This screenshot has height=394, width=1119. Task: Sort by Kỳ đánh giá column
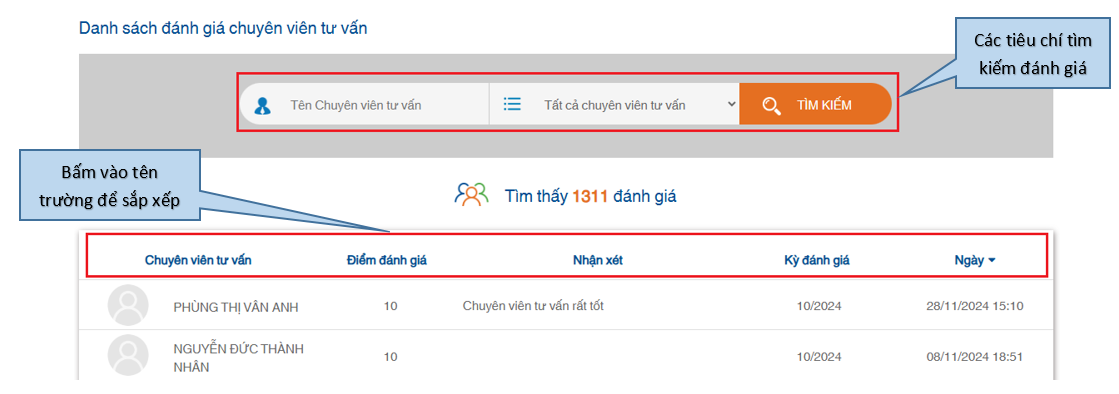pos(816,260)
